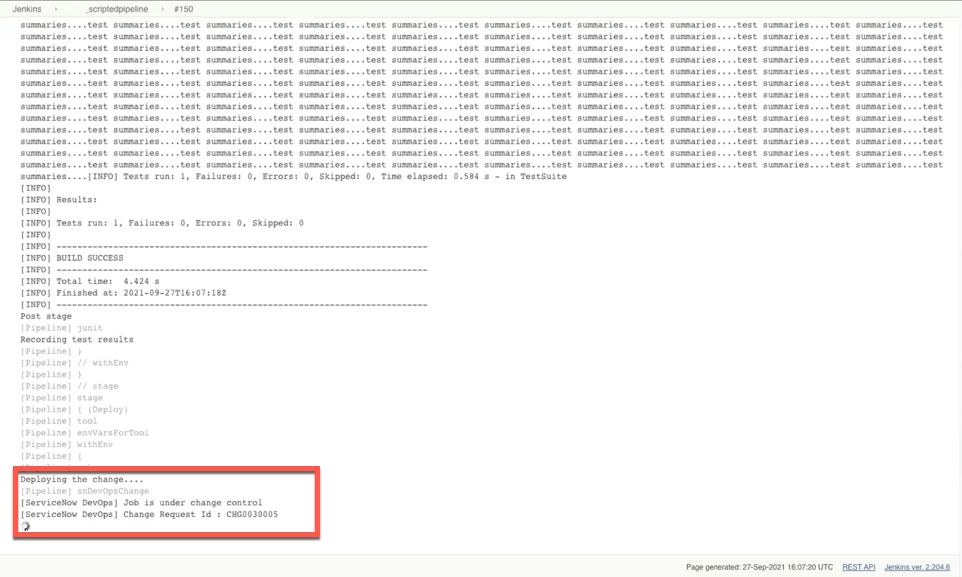The width and height of the screenshot is (962, 577).
Task: Click the 'Deploying the change....' line
Action: click(82, 479)
